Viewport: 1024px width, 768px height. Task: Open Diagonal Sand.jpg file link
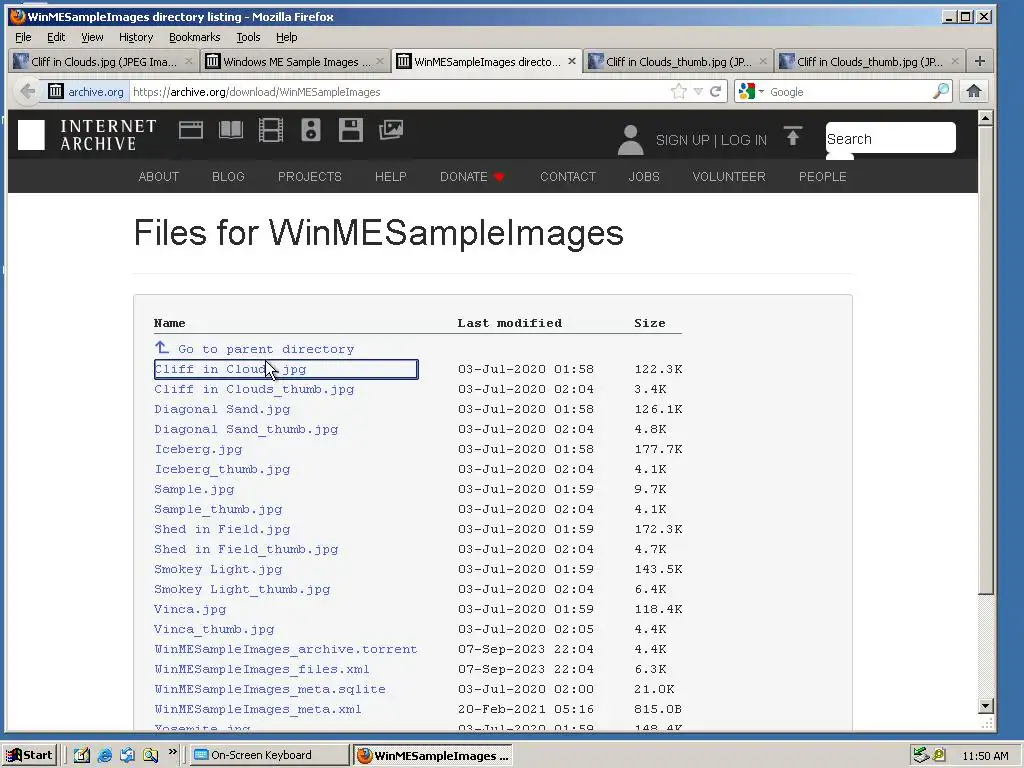(x=222, y=409)
